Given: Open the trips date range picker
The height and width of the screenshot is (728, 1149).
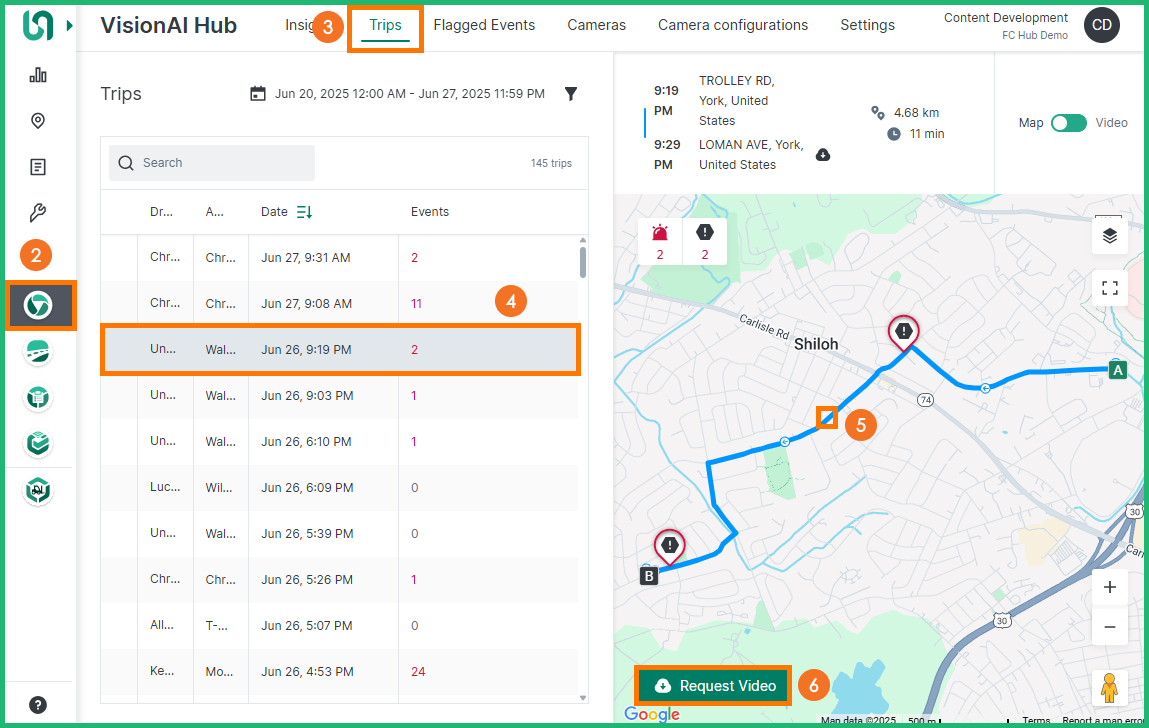Looking at the screenshot, I should point(399,94).
